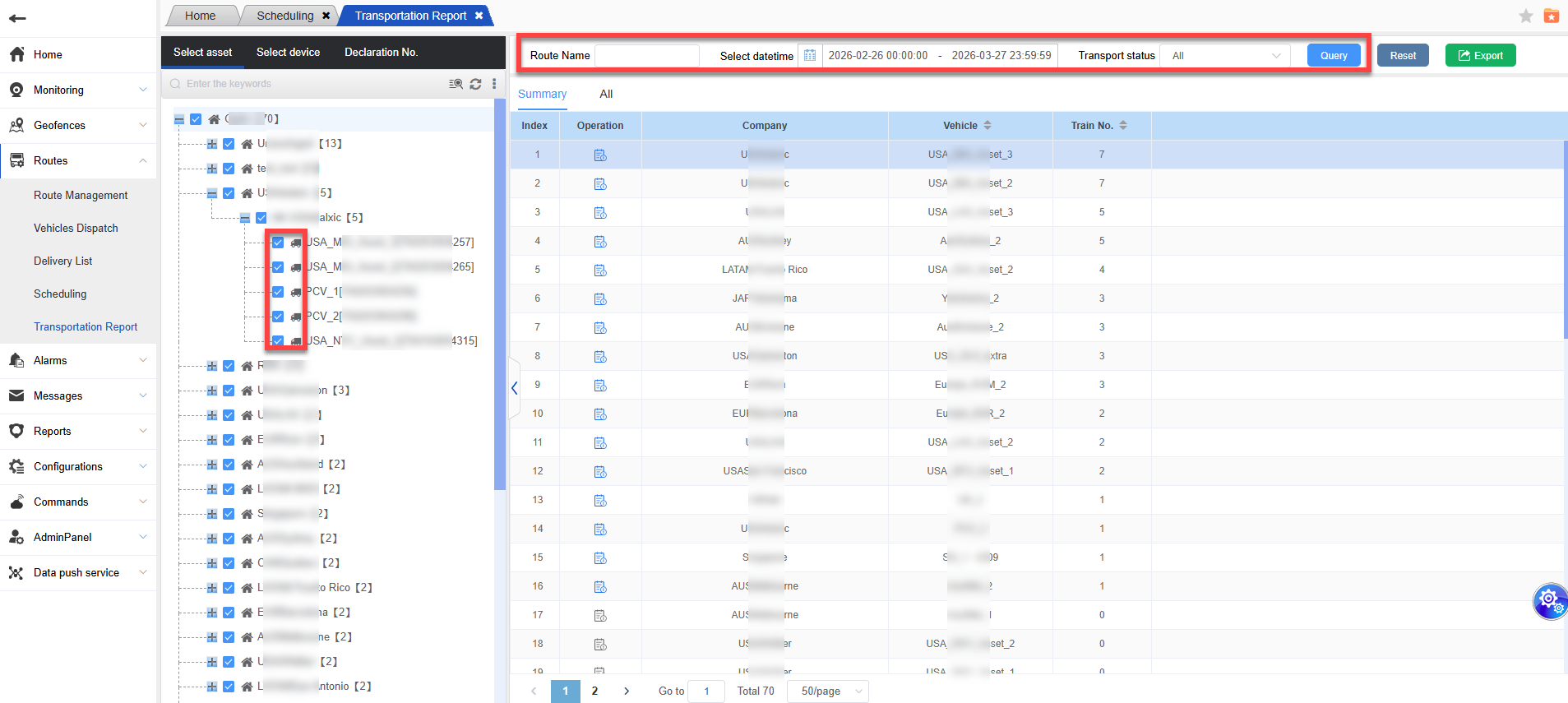Open the advanced search list icon

point(456,84)
